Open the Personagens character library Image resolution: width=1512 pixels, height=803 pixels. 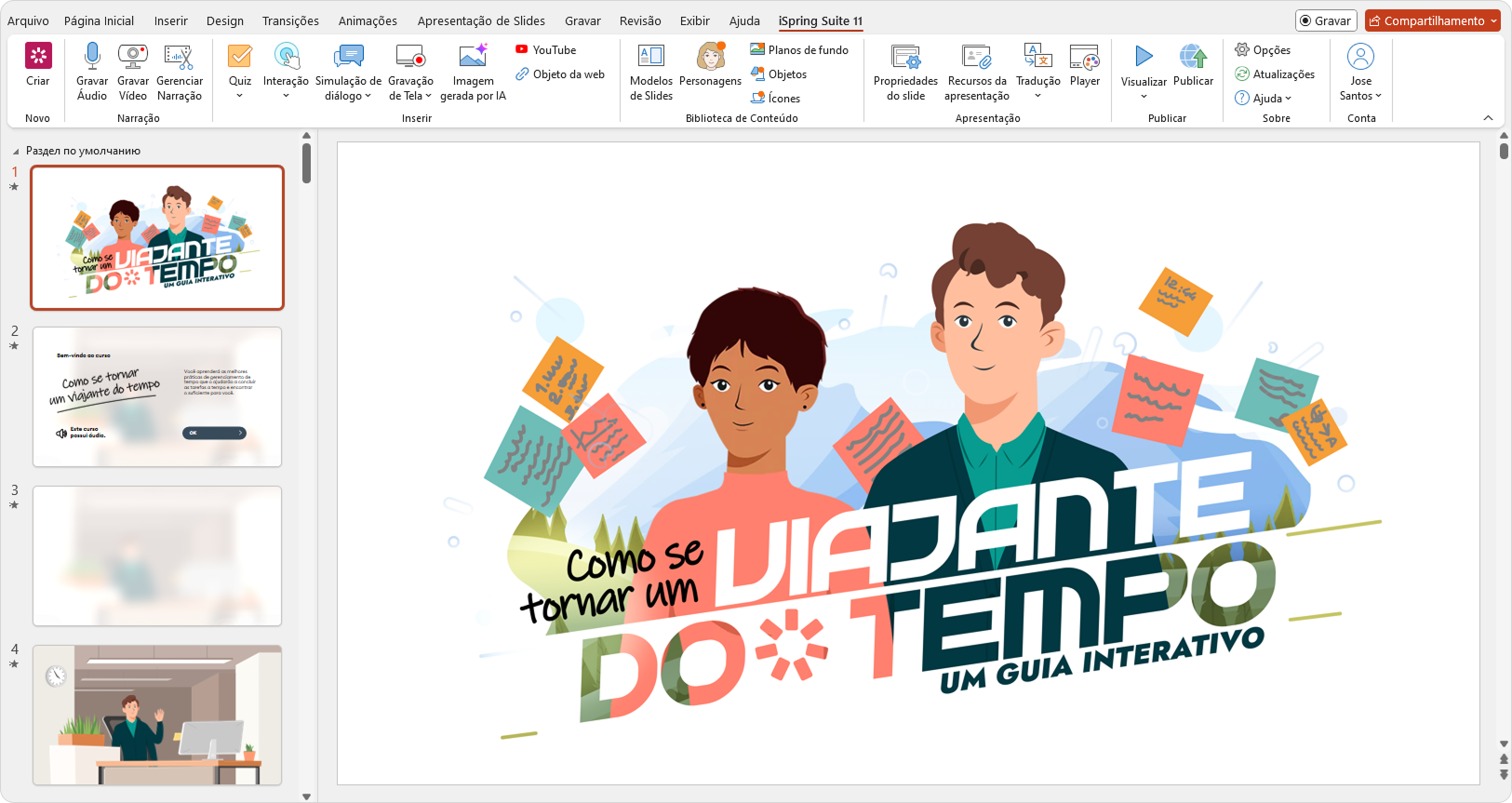[x=710, y=58]
